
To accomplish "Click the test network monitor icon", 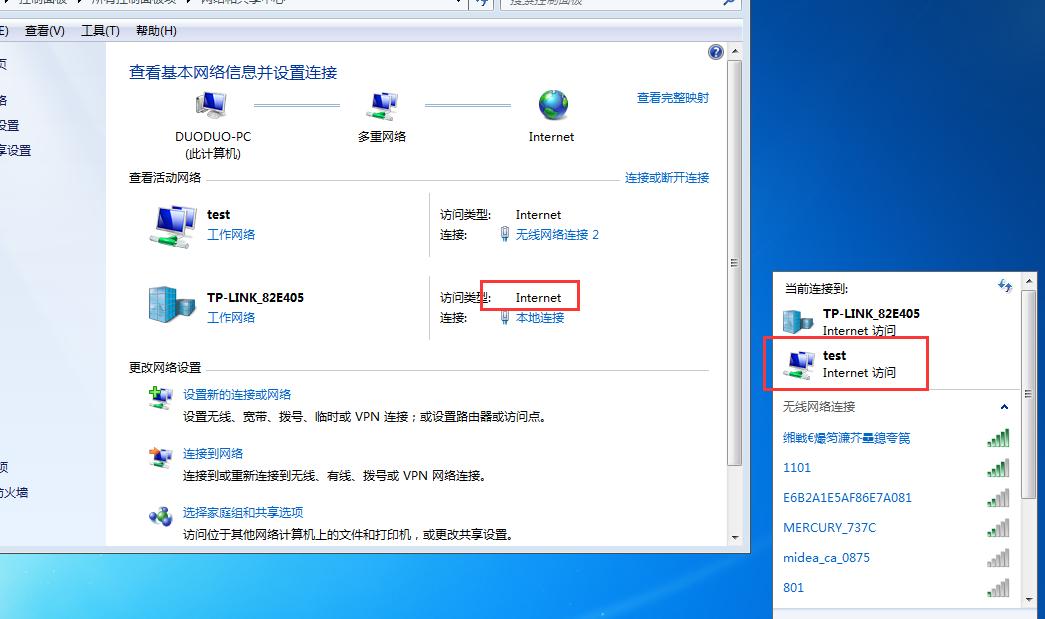I will coord(172,222).
